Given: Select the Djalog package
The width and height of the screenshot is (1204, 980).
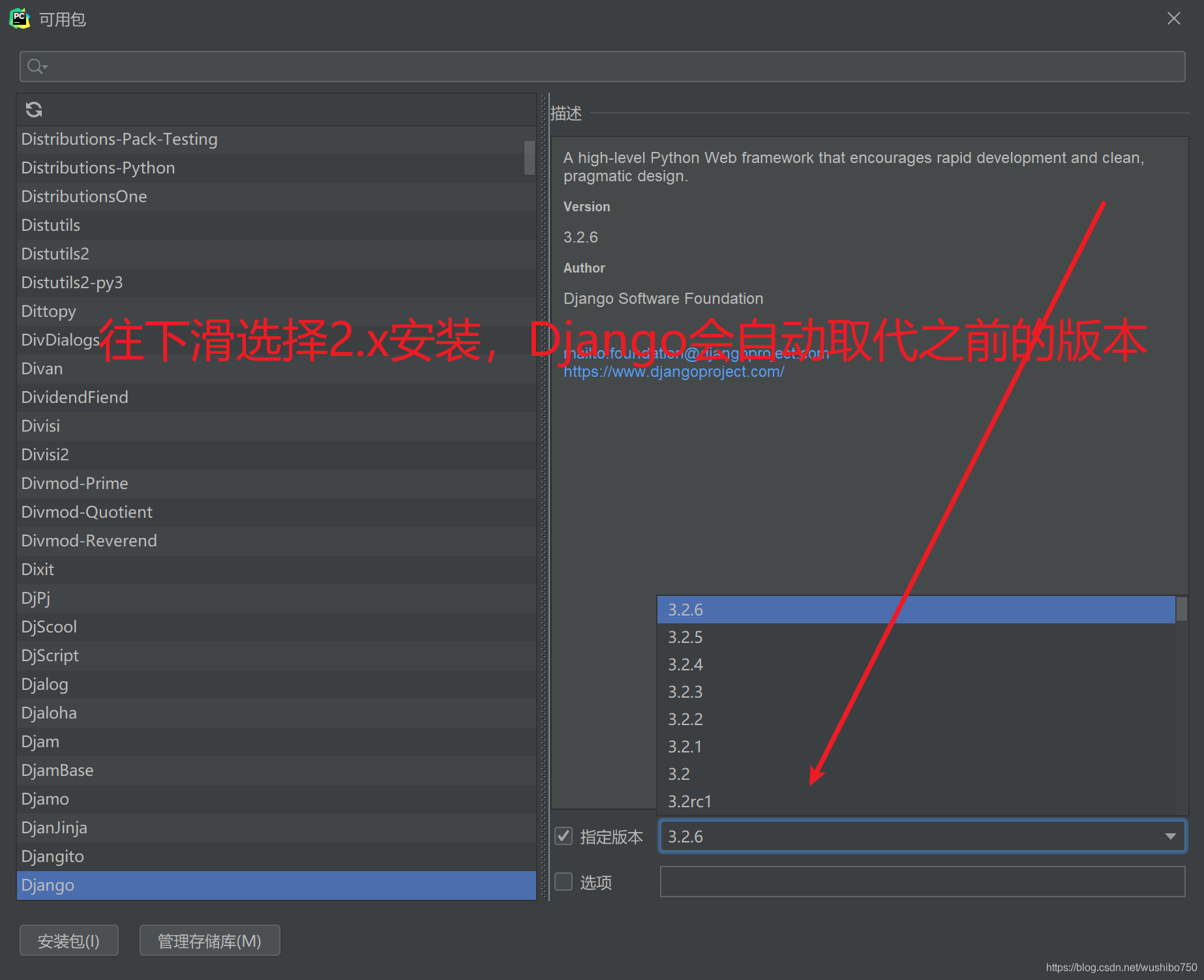Looking at the screenshot, I should (277, 685).
